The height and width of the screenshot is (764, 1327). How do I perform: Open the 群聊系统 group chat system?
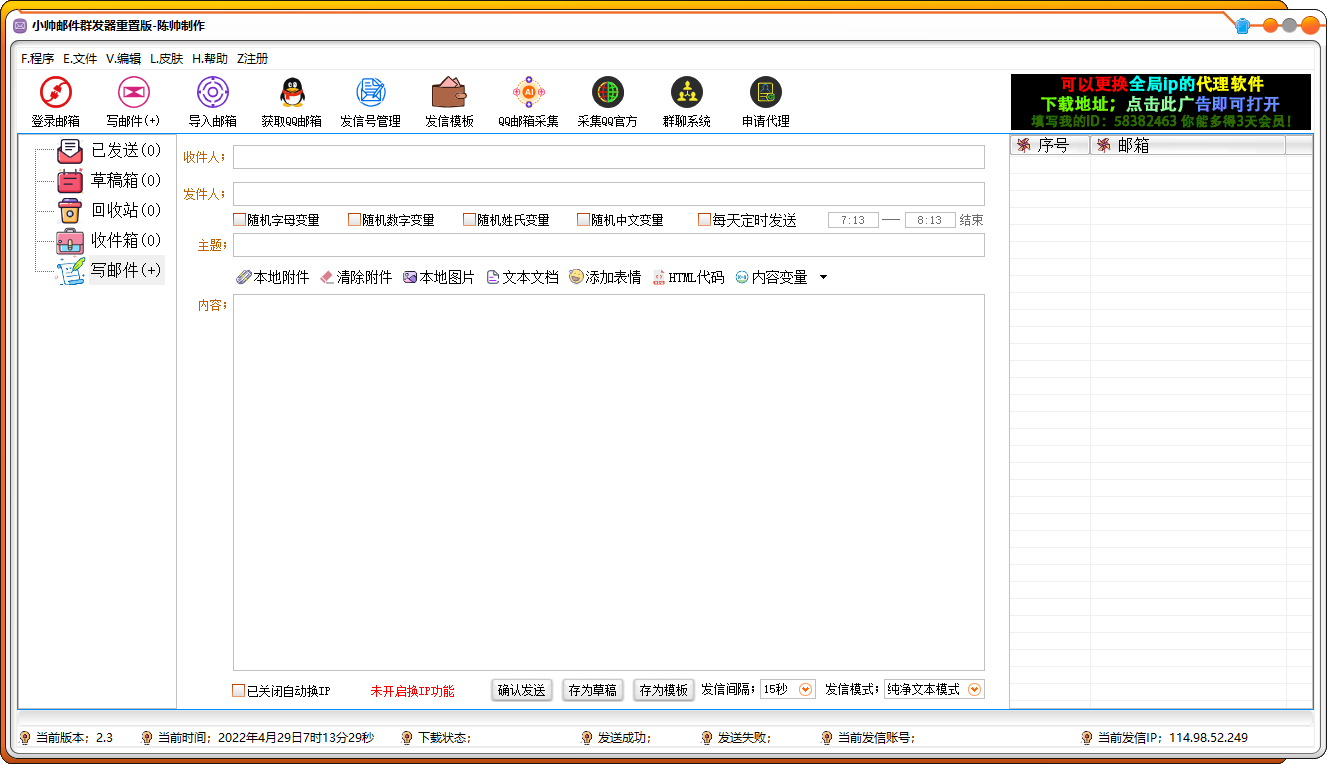click(x=686, y=100)
